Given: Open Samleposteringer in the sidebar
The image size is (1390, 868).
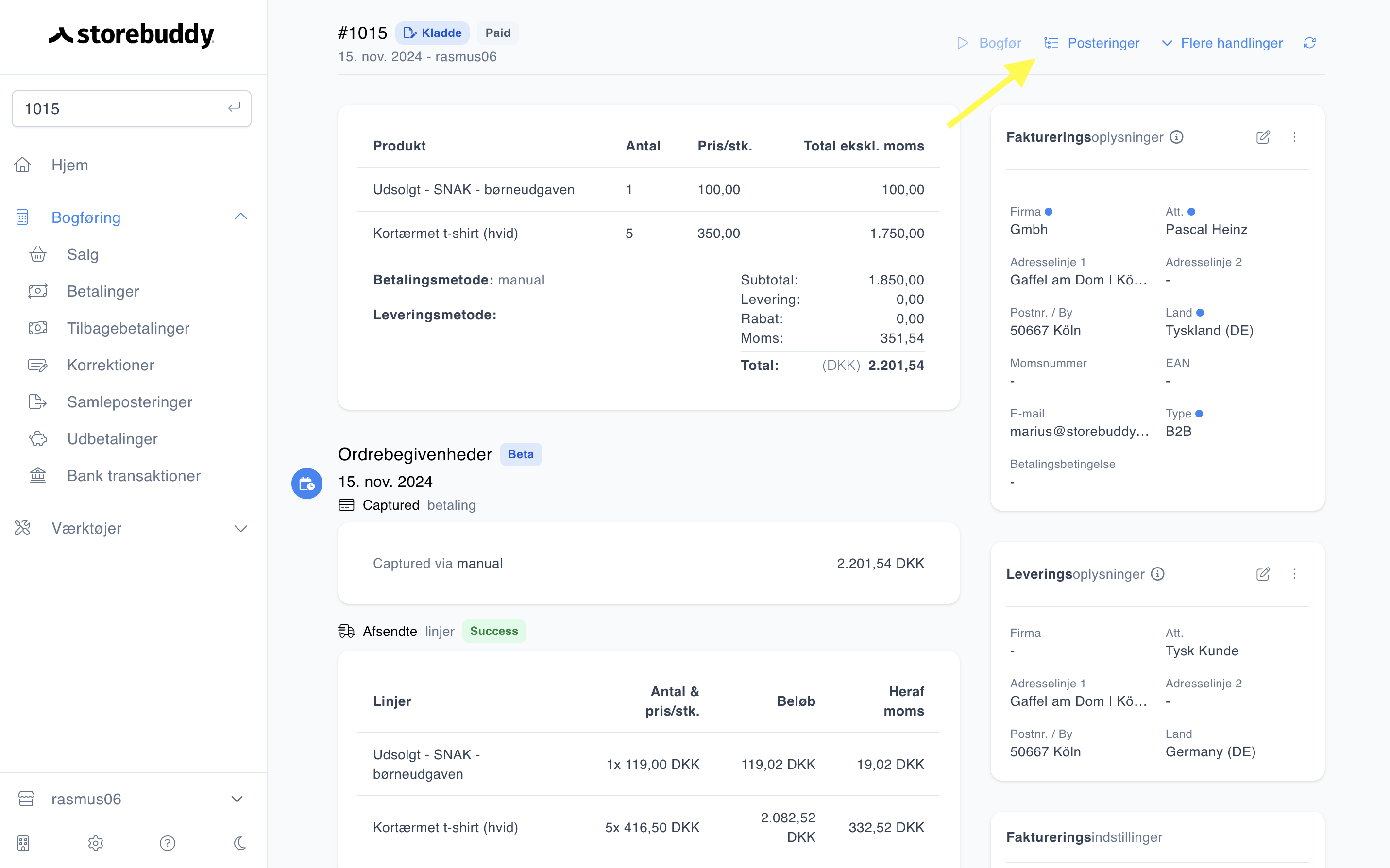Looking at the screenshot, I should click(130, 402).
